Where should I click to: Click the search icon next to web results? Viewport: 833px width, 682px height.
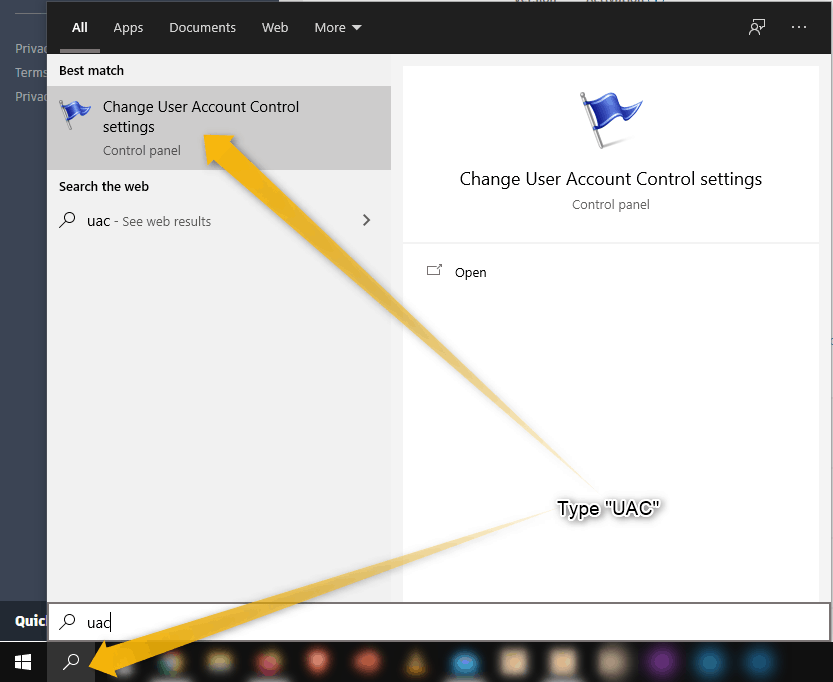65,220
